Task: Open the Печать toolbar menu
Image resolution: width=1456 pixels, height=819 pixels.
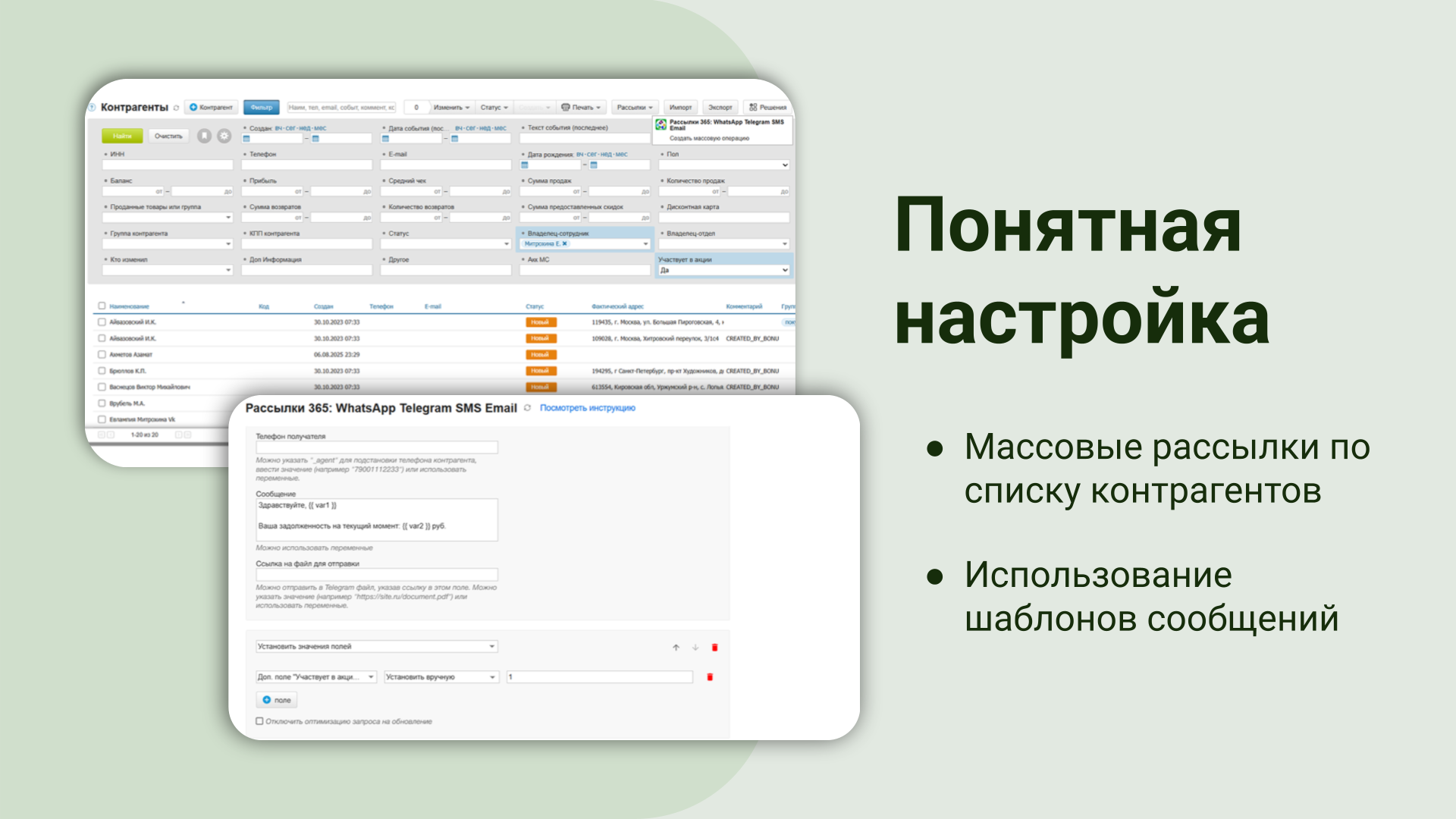Action: (x=582, y=108)
